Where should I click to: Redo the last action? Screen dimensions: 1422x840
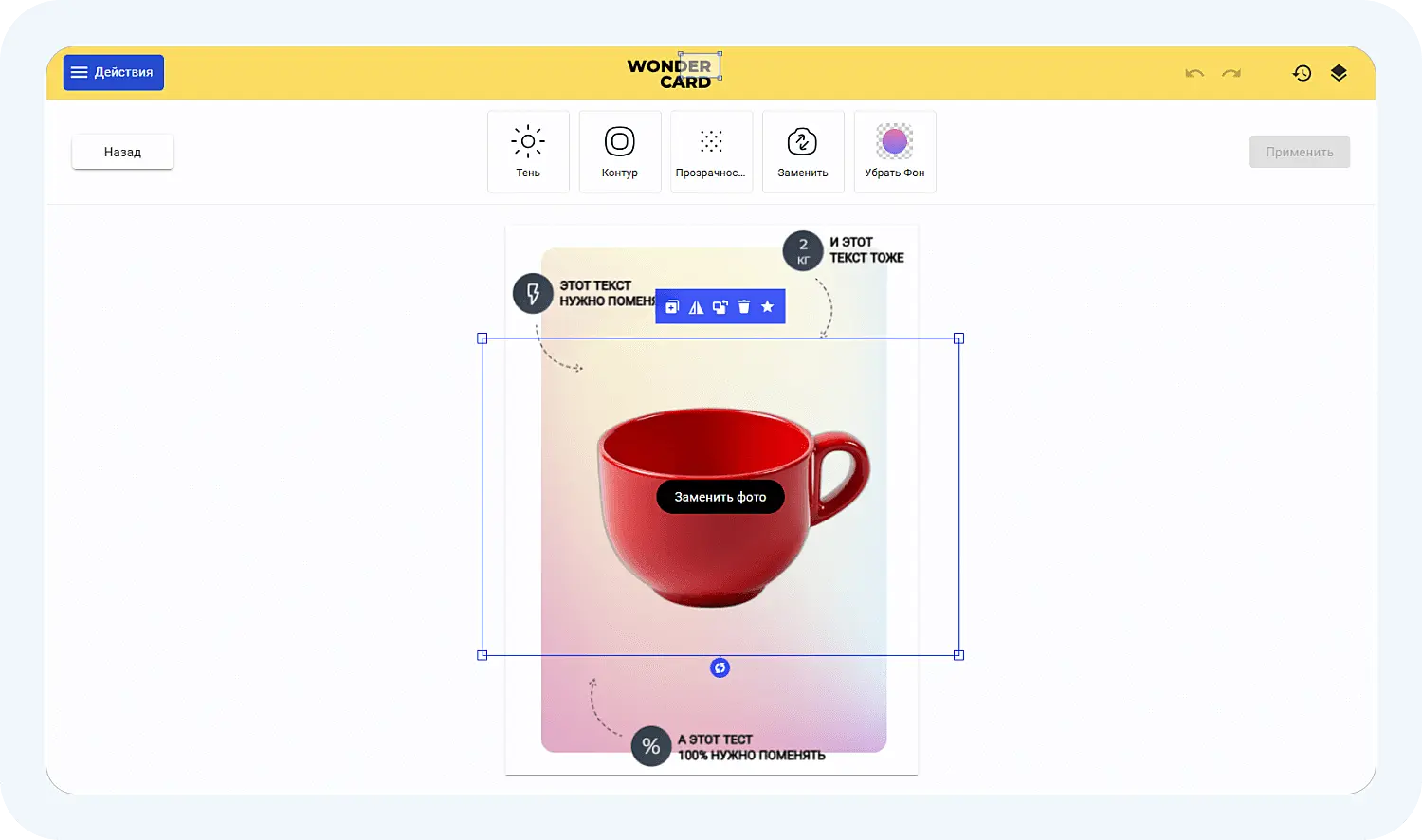[x=1231, y=73]
